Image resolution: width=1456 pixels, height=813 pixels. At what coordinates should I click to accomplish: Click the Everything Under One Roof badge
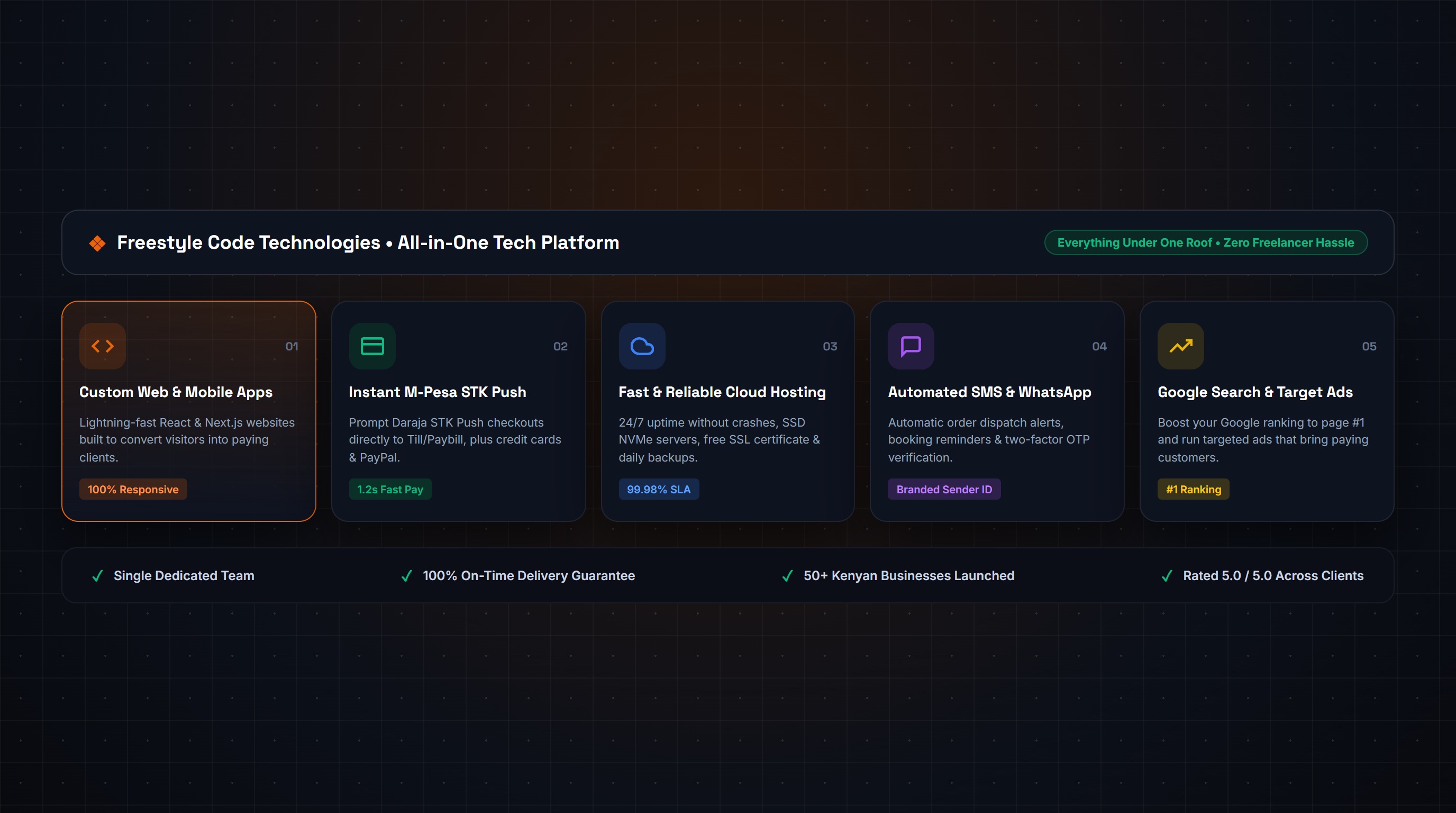point(1206,242)
